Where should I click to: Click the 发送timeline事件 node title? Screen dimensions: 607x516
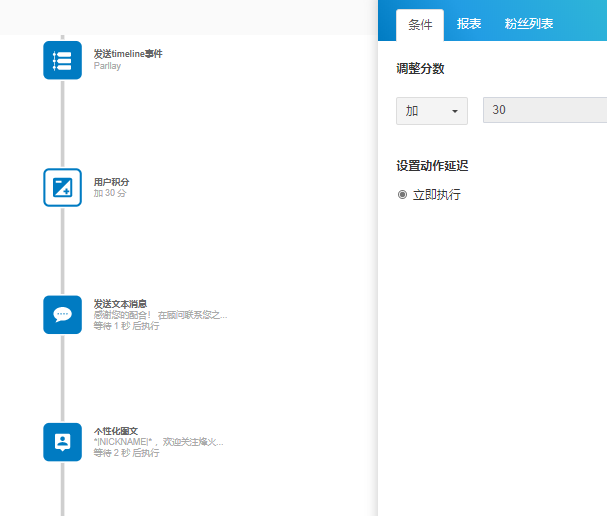(128, 53)
